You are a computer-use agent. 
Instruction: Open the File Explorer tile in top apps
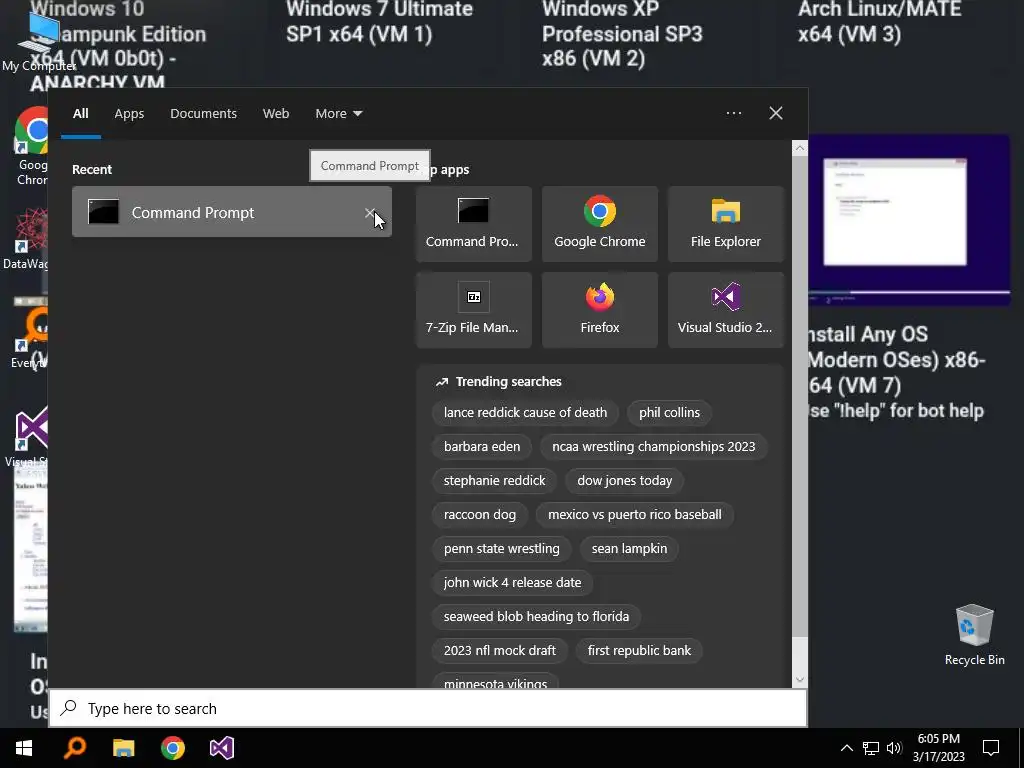point(726,224)
